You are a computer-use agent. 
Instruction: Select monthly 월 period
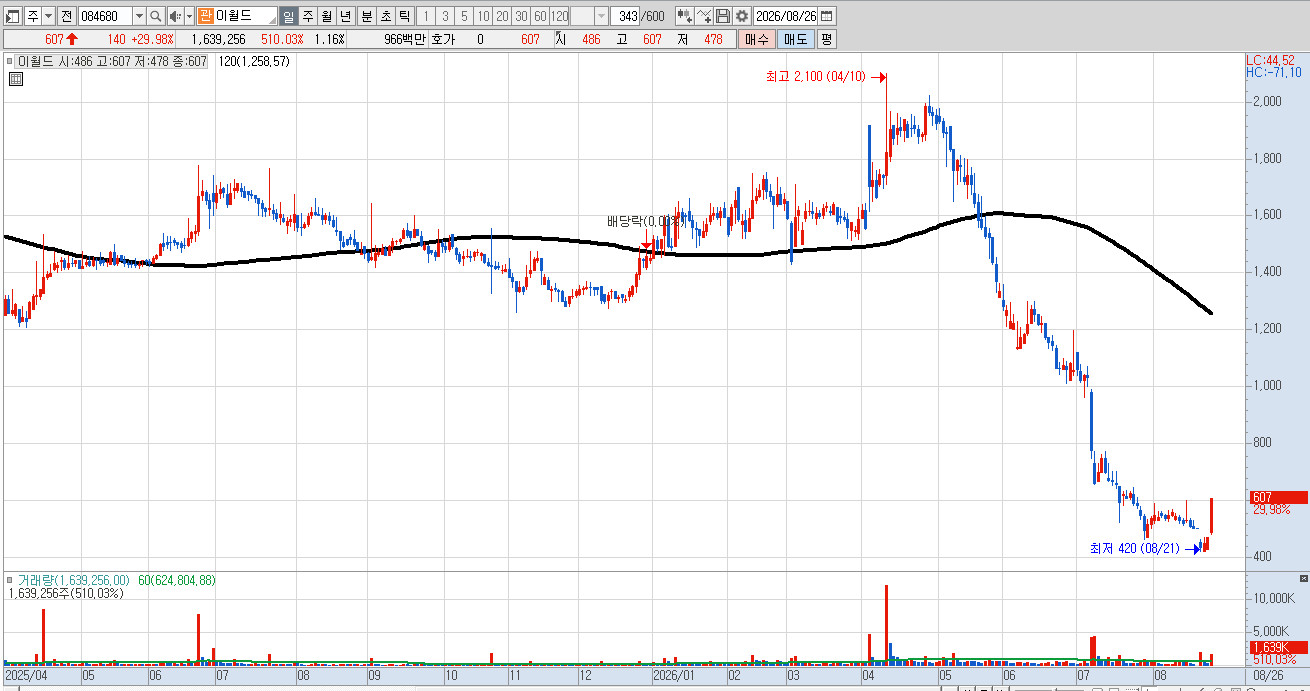pyautogui.click(x=326, y=16)
